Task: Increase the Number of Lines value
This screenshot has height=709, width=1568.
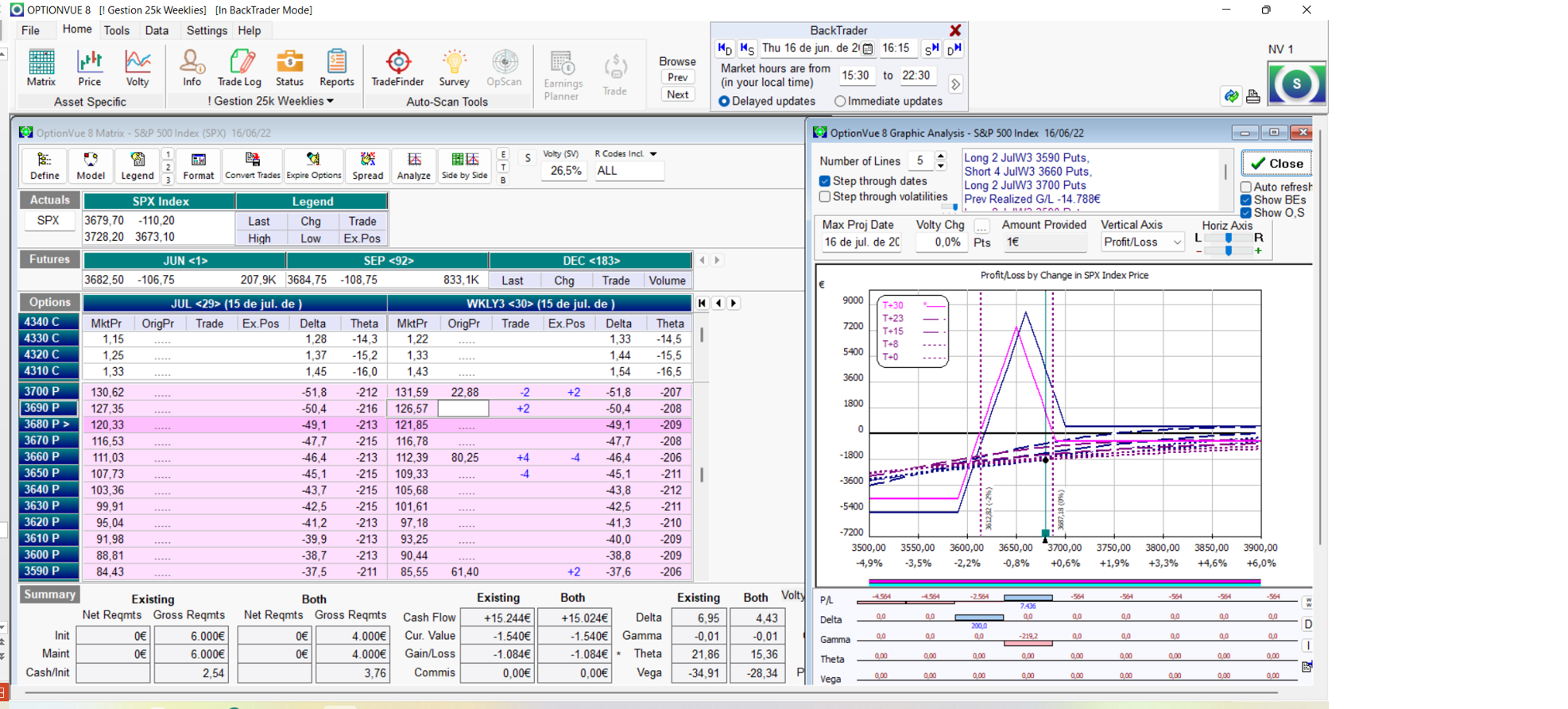Action: coord(941,156)
